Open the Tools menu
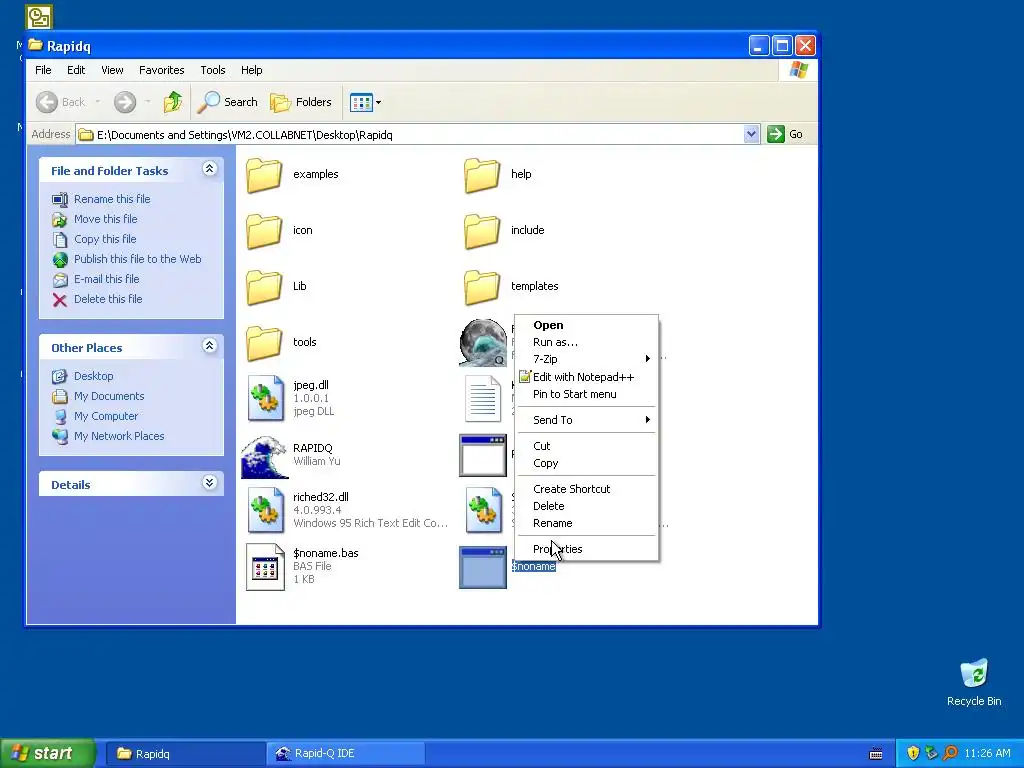Image resolution: width=1024 pixels, height=768 pixels. [213, 70]
